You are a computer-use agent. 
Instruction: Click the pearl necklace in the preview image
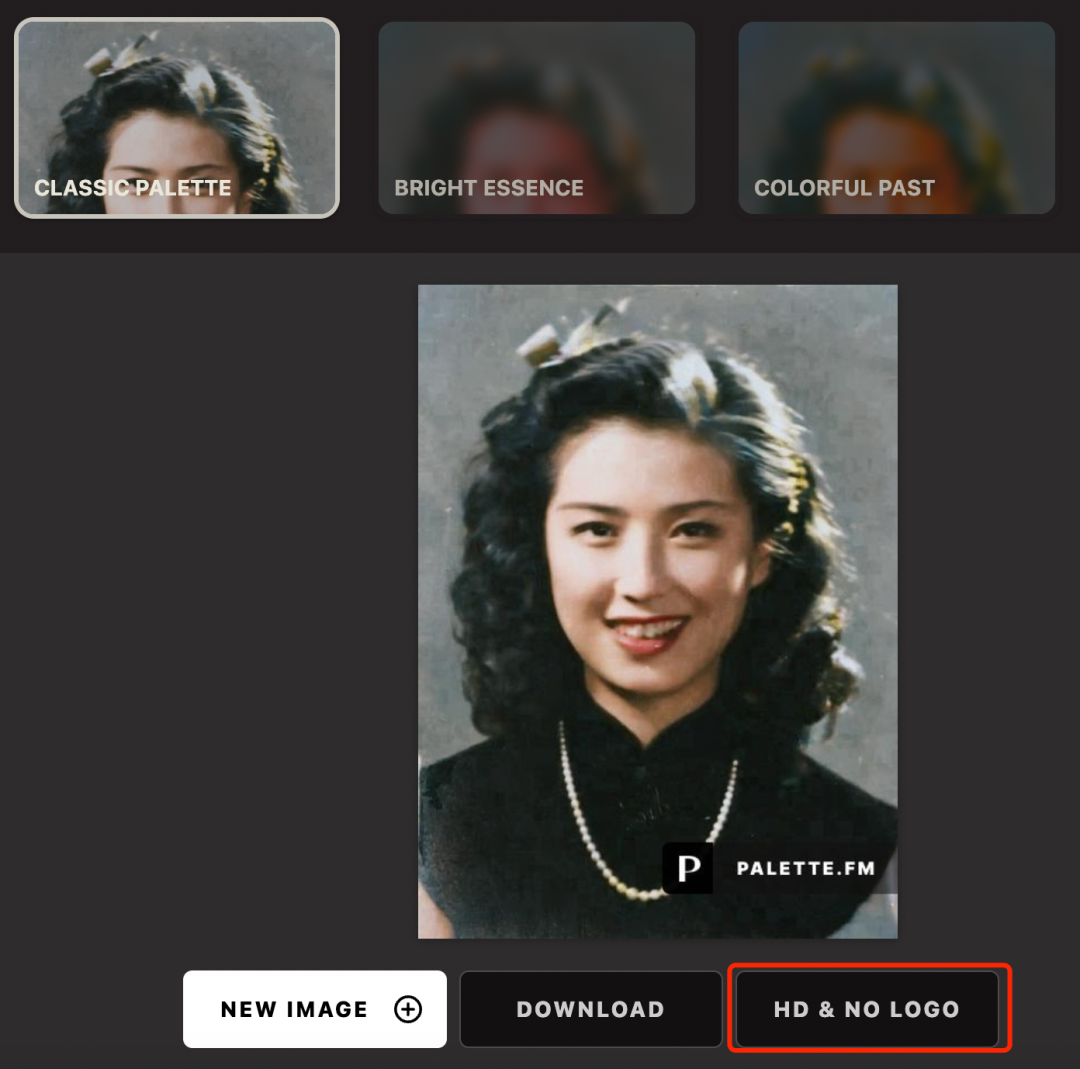580,810
